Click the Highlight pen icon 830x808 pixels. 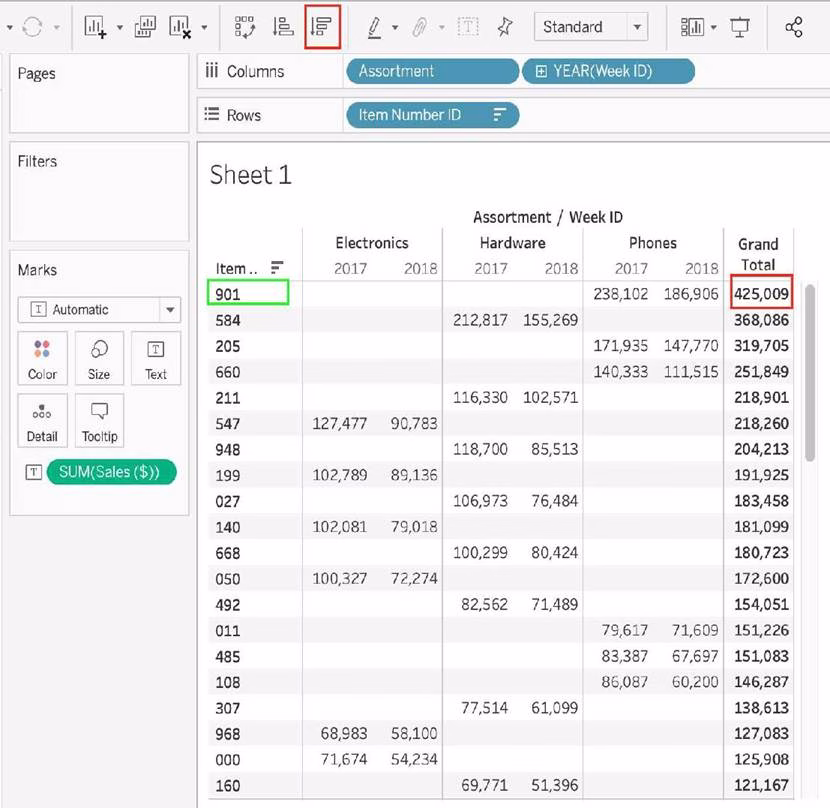pyautogui.click(x=374, y=27)
